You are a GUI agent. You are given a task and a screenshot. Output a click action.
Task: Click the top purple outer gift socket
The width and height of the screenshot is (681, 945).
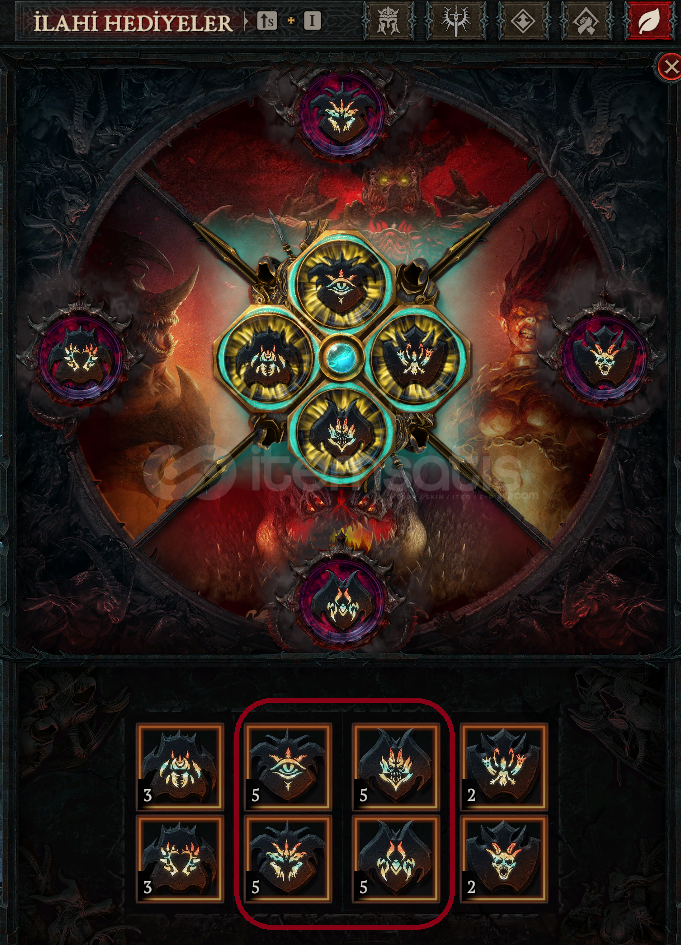pyautogui.click(x=342, y=115)
